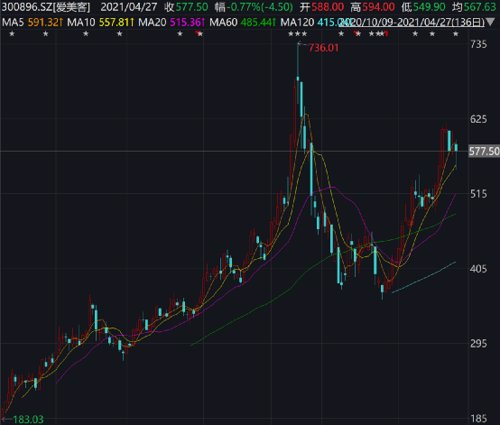Click the leftmost star event marker
Image resolution: width=500 pixels, height=425 pixels.
(x=12, y=34)
